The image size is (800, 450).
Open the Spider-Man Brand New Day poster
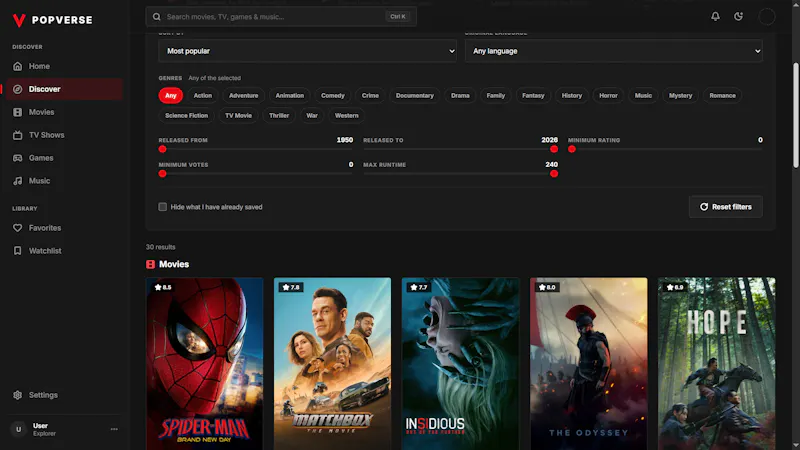point(205,364)
